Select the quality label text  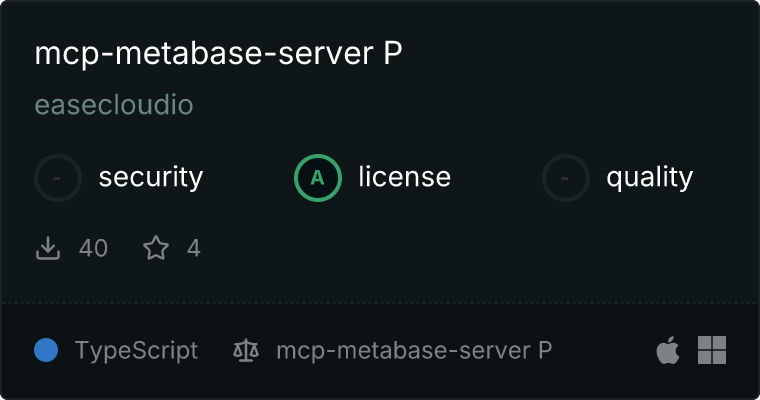coord(649,177)
